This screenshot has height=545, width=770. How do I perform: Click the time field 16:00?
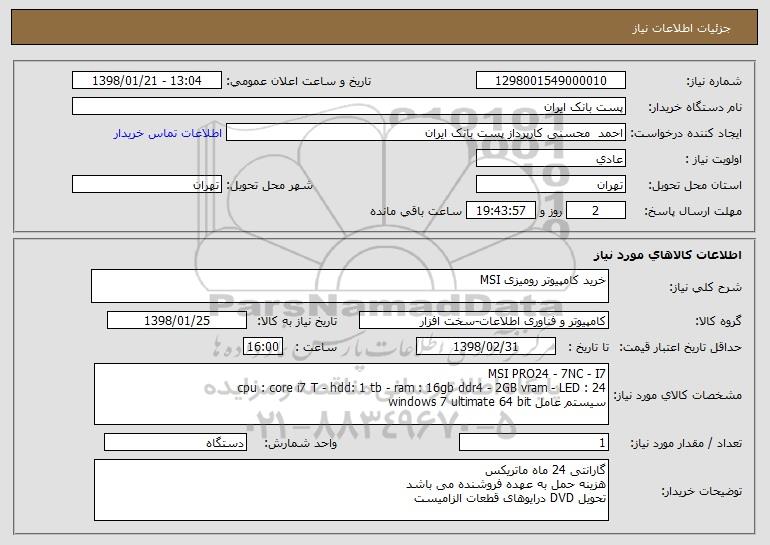click(263, 346)
